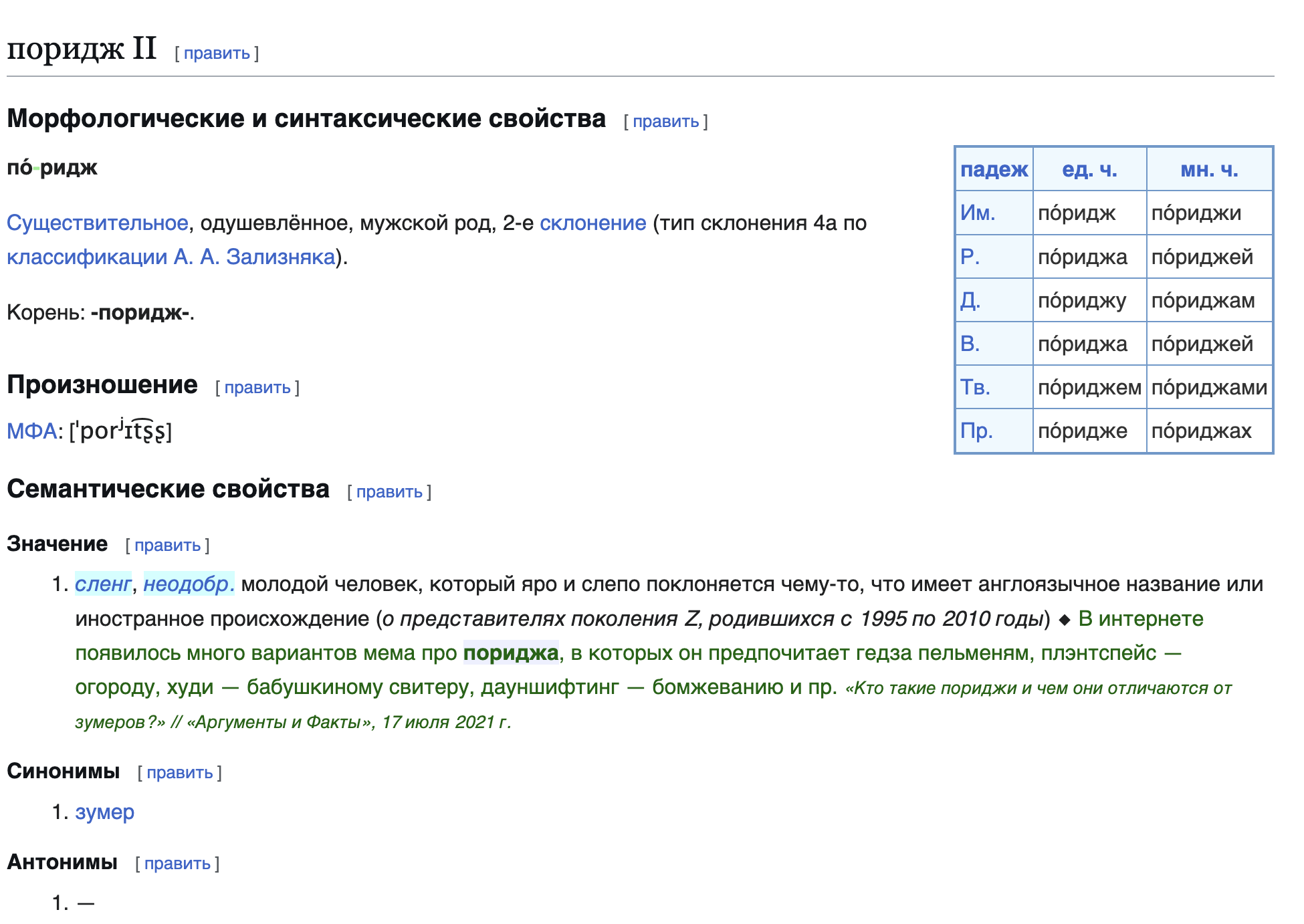Click edit link for Морфологические и синтаксические свойства

tap(665, 122)
